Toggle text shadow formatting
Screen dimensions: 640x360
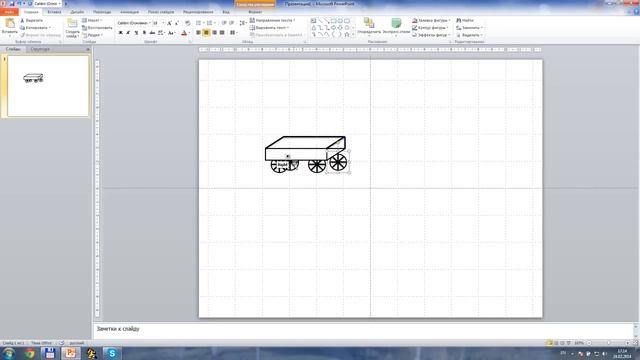(x=144, y=33)
